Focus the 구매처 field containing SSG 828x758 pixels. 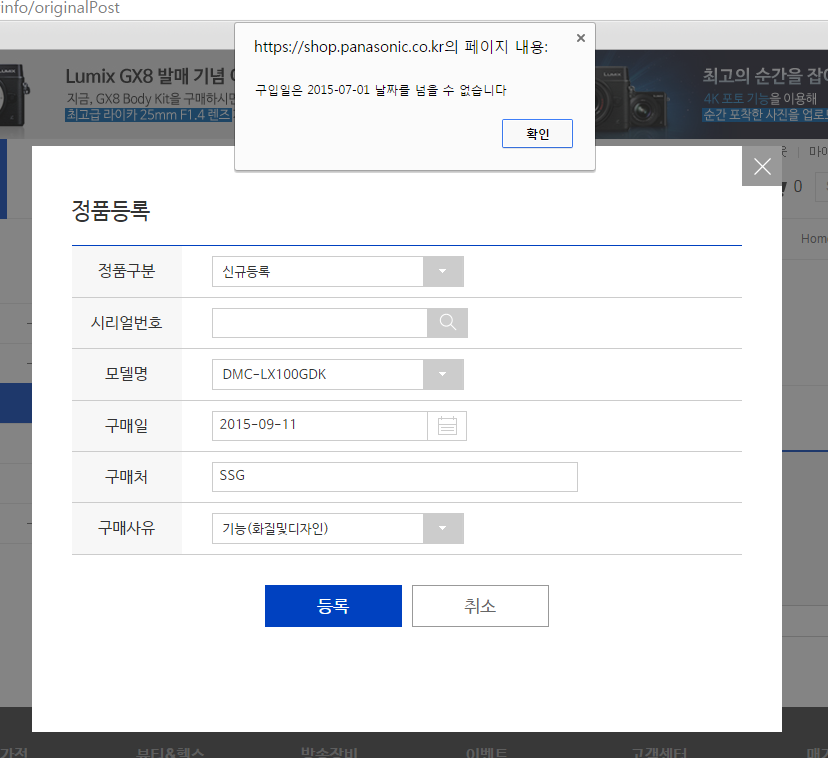tap(394, 477)
